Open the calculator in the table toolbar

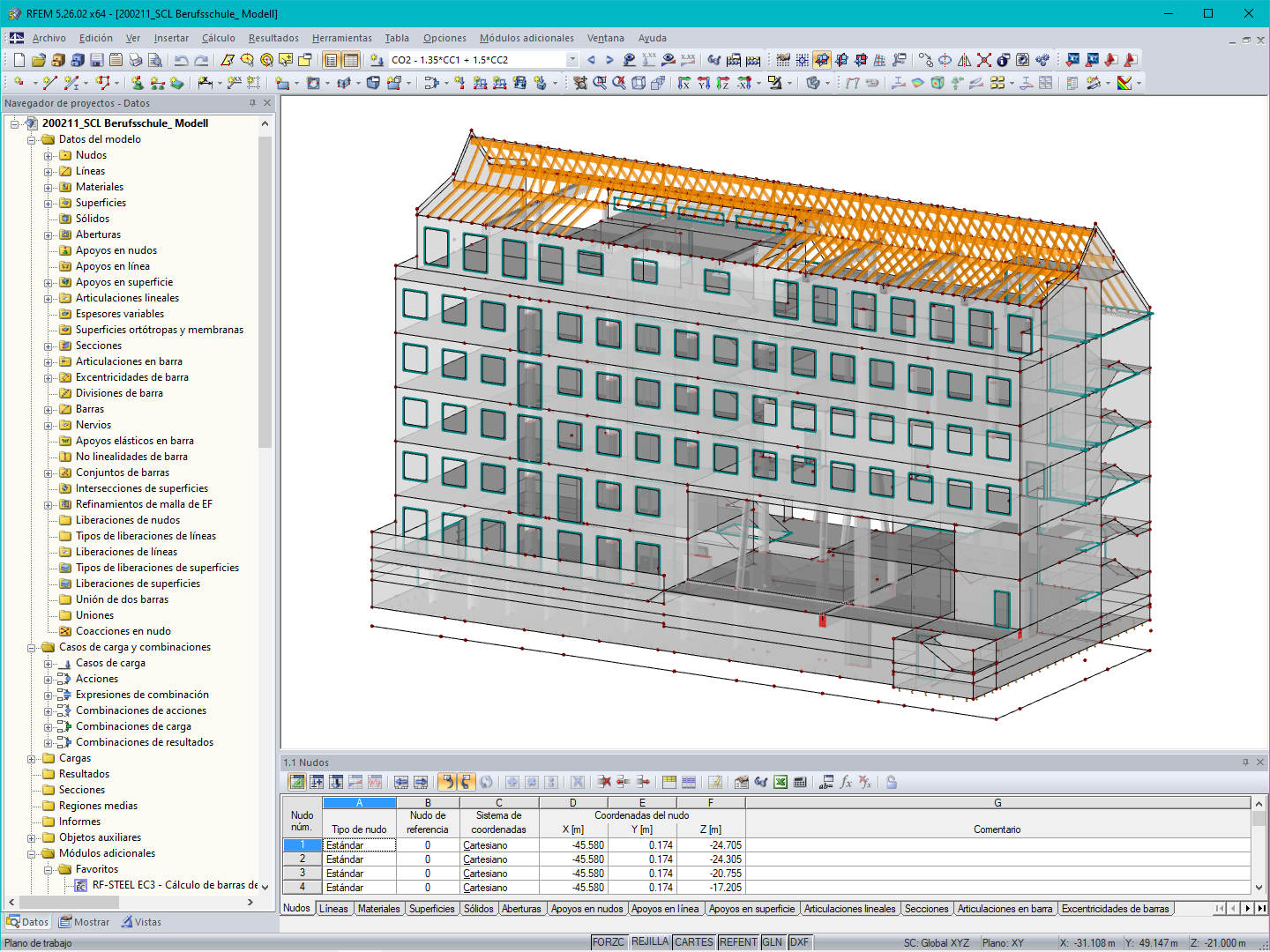tap(799, 782)
